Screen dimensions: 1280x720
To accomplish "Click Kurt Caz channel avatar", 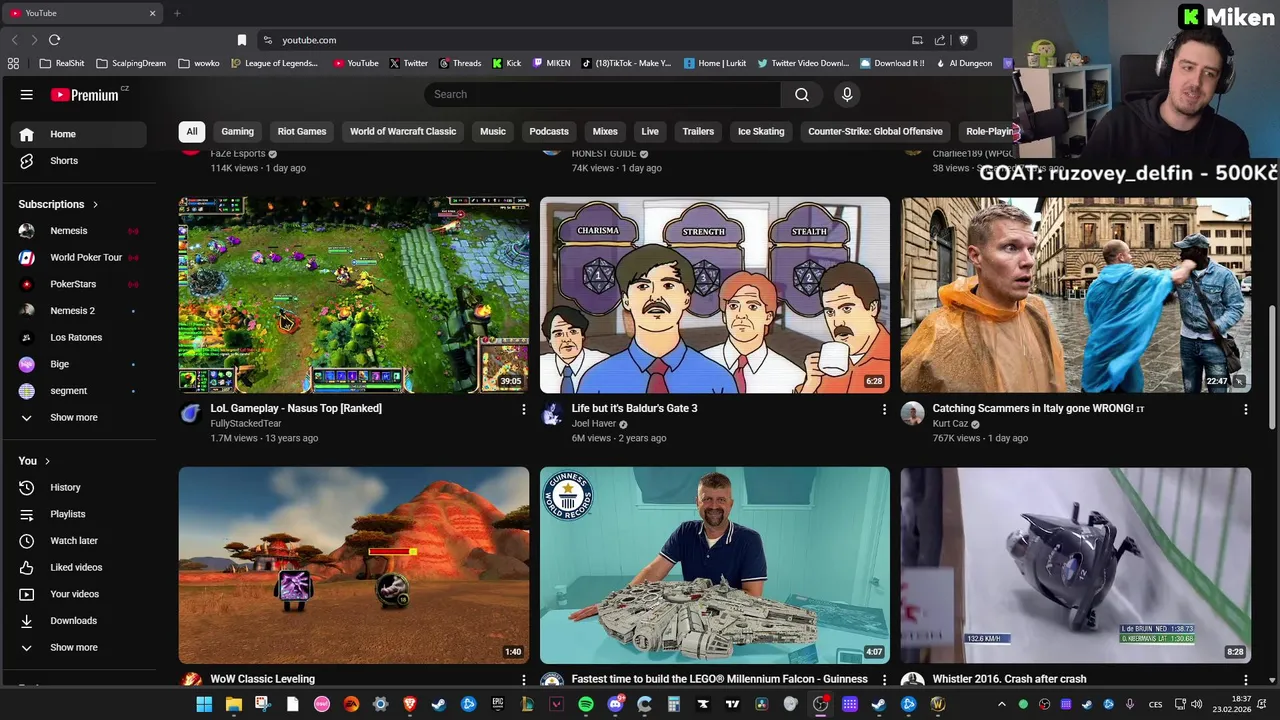I will click(x=913, y=414).
